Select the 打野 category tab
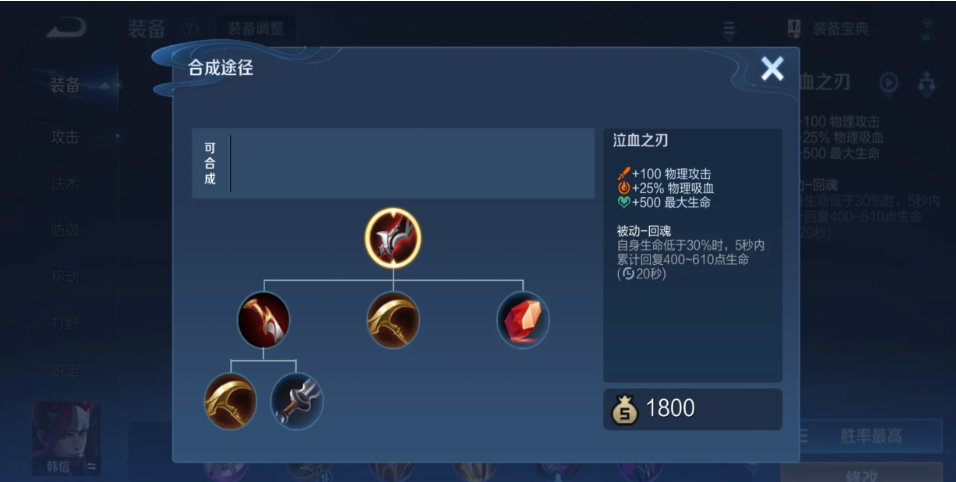This screenshot has width=956, height=482. tap(65, 323)
